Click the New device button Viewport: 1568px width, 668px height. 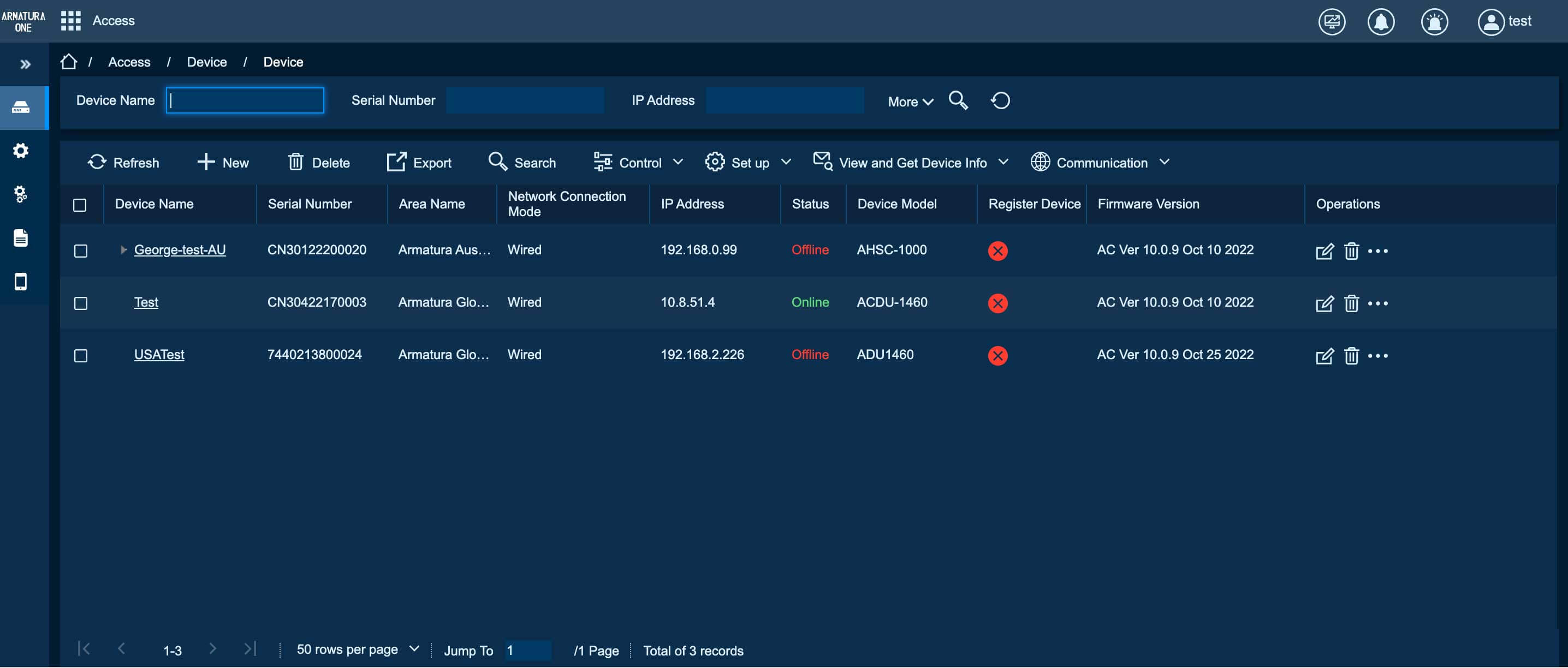click(x=223, y=163)
